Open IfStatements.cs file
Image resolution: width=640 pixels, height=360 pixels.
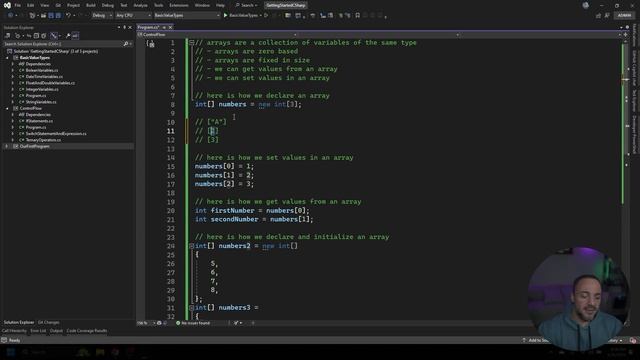tap(39, 121)
